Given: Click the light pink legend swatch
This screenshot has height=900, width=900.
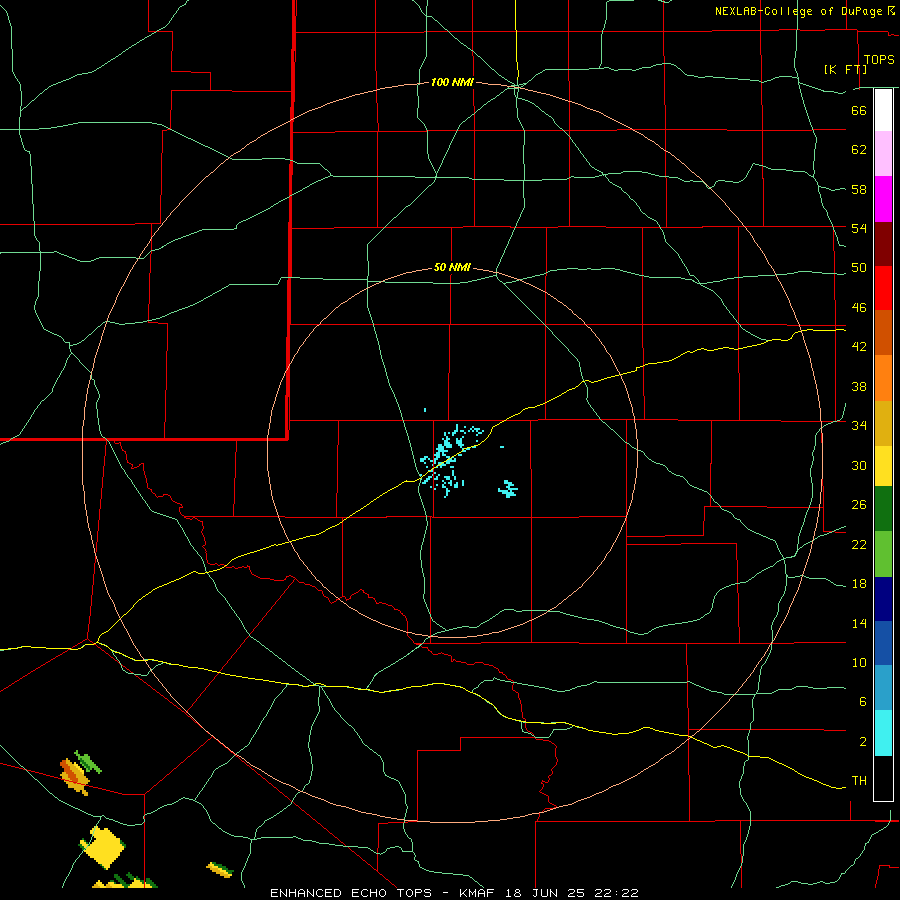Looking at the screenshot, I should (x=883, y=154).
